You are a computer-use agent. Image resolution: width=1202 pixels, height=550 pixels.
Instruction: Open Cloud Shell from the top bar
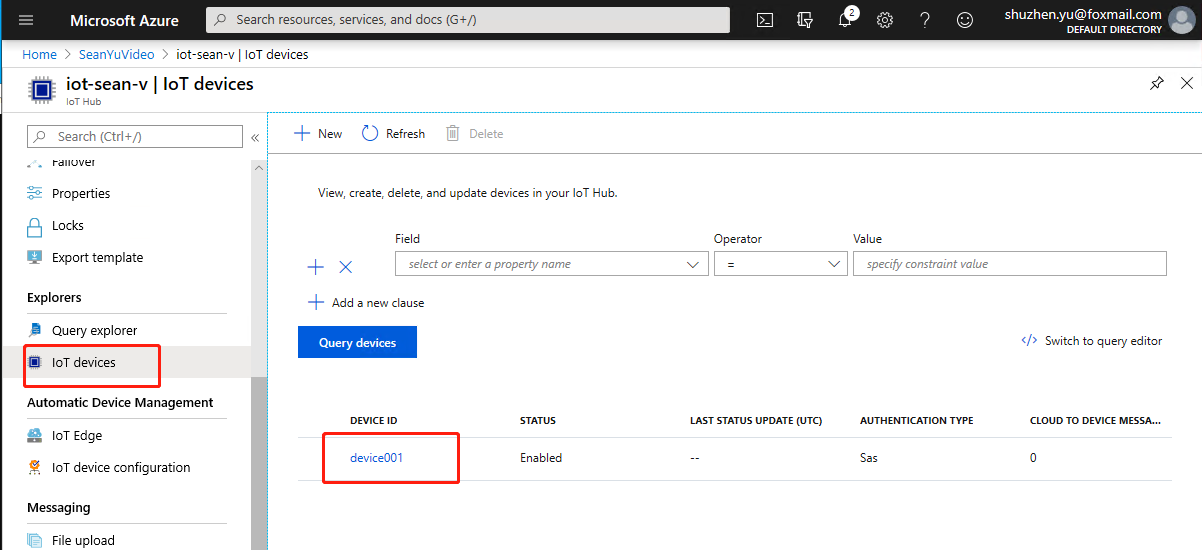(x=765, y=20)
